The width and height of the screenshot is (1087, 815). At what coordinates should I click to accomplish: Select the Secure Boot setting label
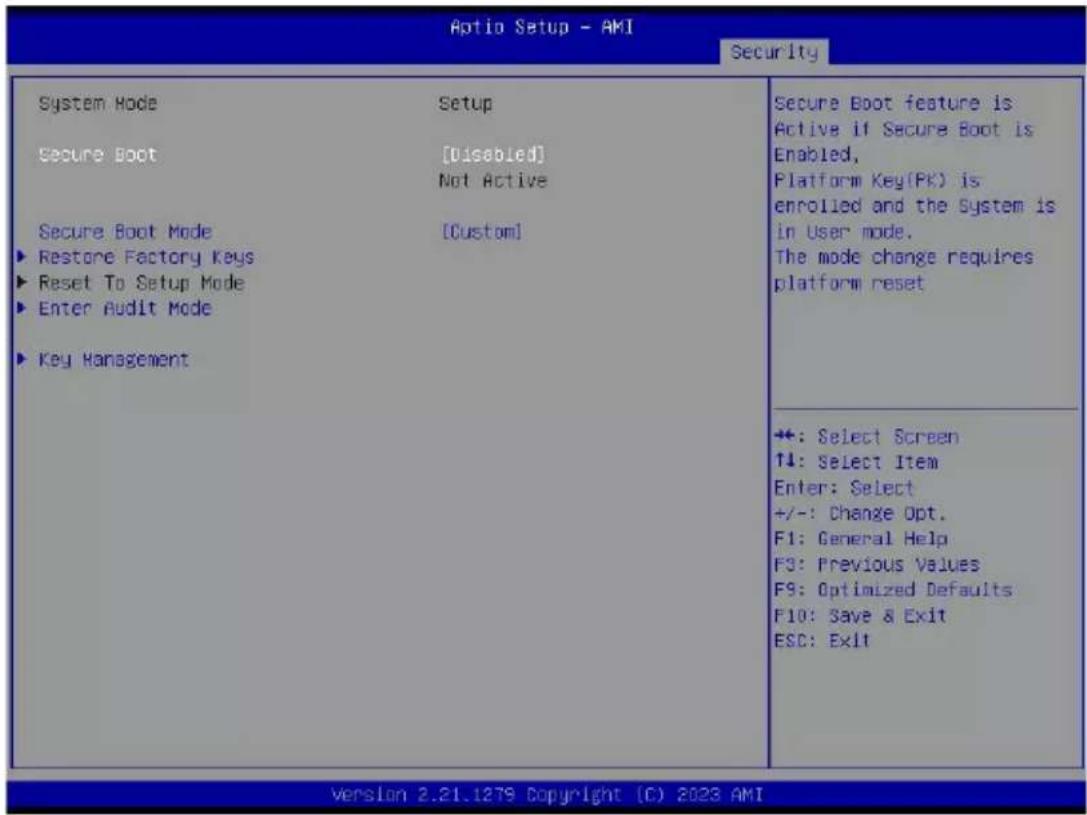pyautogui.click(x=98, y=154)
